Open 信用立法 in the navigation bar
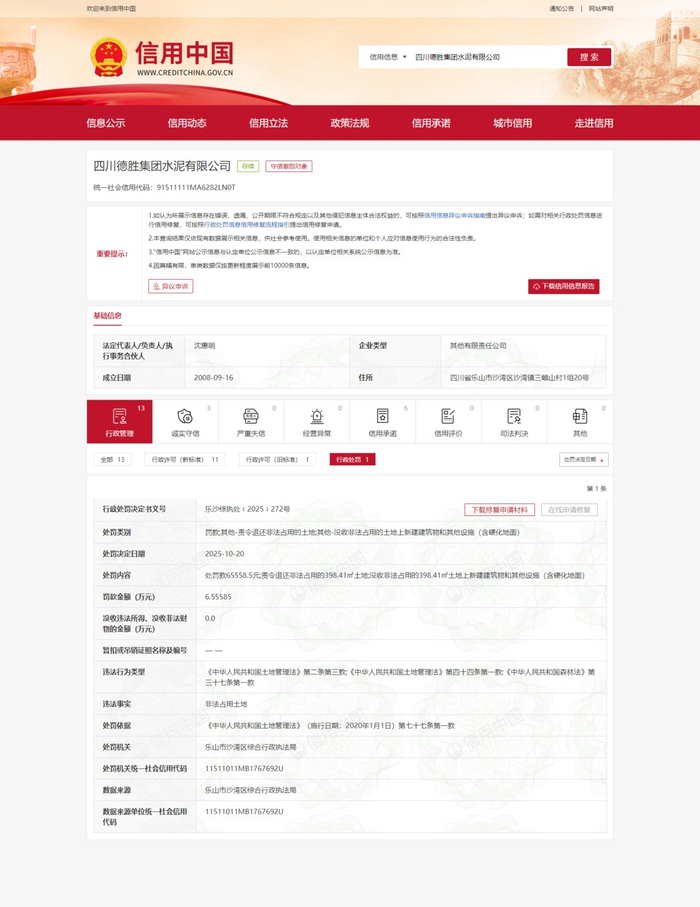The height and width of the screenshot is (907, 700). coord(268,123)
